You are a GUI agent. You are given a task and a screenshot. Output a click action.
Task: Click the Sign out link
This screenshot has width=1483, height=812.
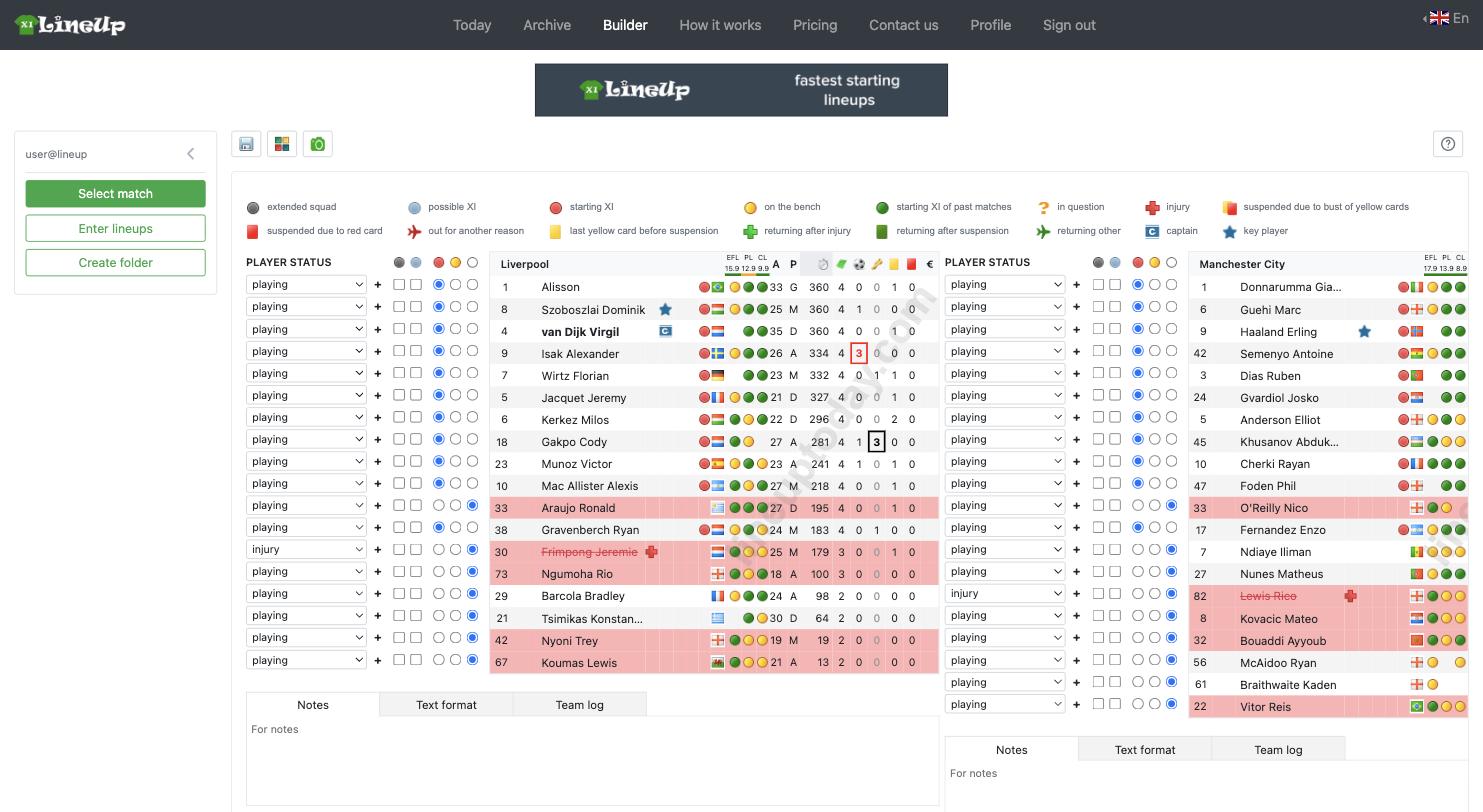tap(1069, 25)
